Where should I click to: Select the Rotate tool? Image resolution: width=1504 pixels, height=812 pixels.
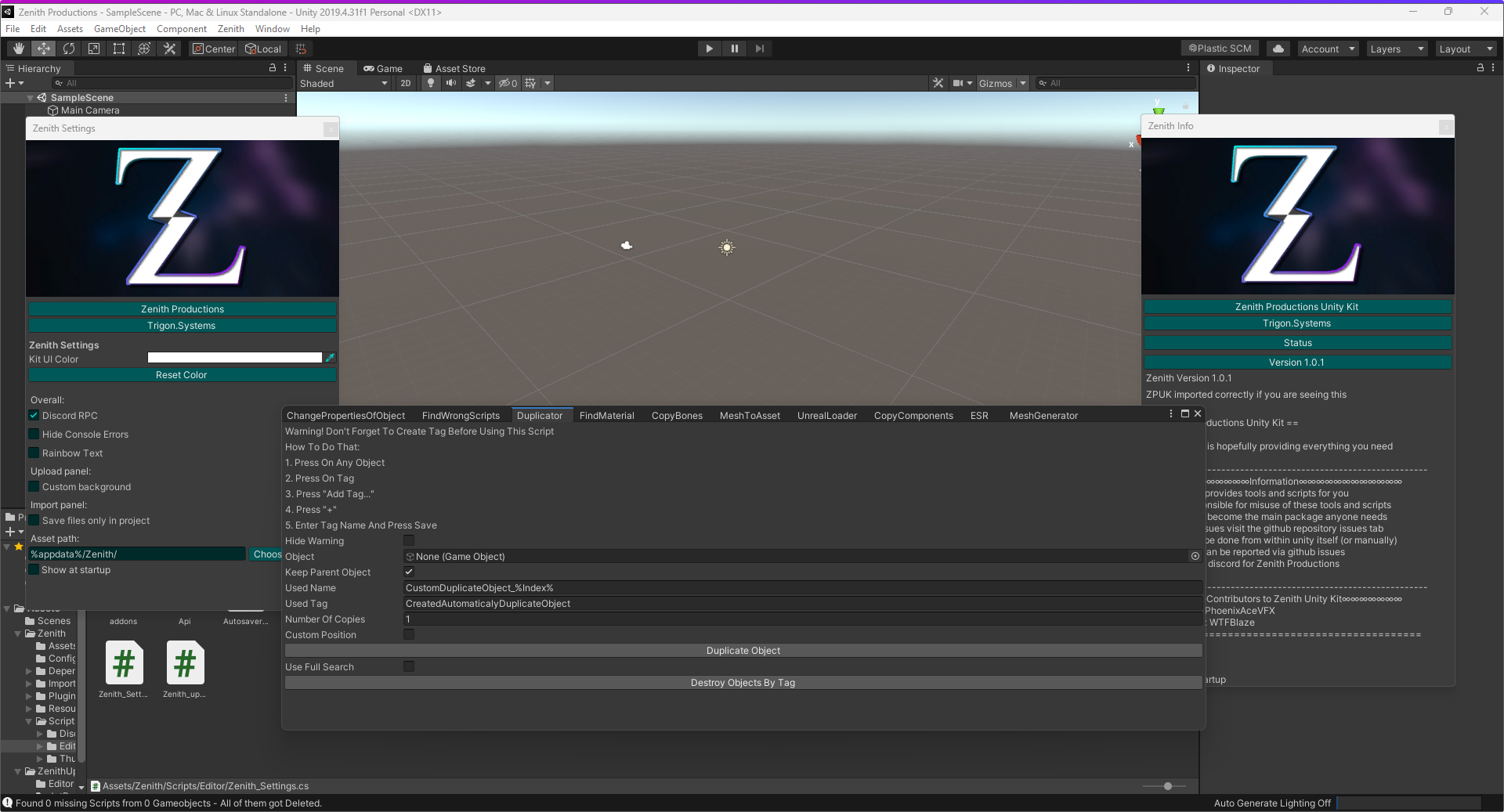coord(69,49)
